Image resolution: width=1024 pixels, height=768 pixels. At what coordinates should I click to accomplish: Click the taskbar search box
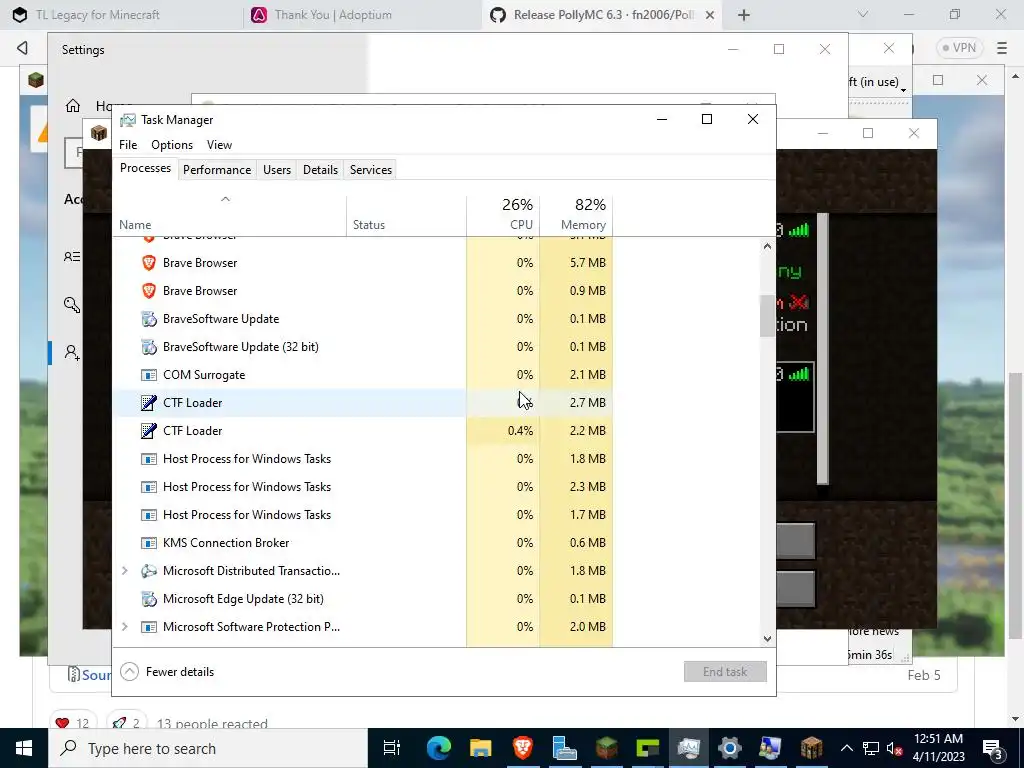pos(208,748)
